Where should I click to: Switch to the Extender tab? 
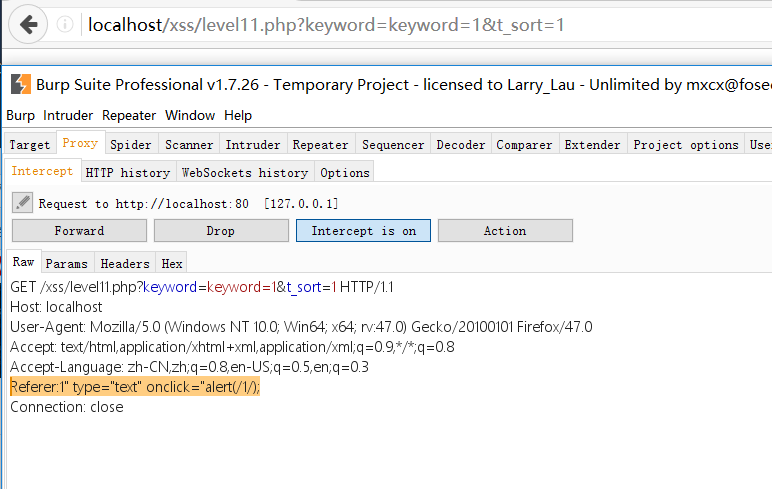593,144
